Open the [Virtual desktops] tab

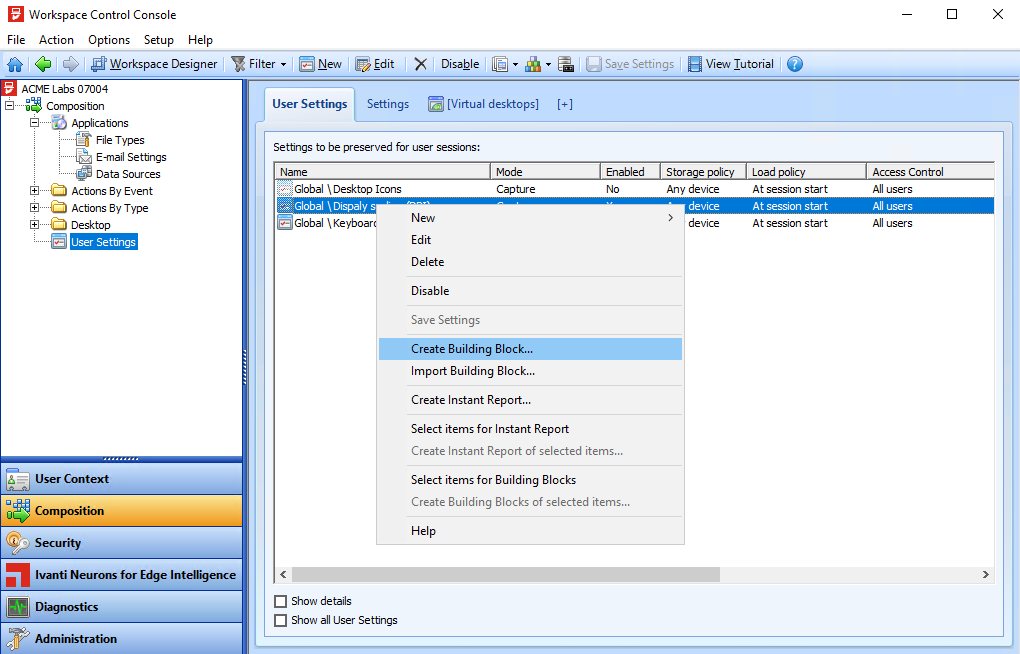[x=483, y=104]
